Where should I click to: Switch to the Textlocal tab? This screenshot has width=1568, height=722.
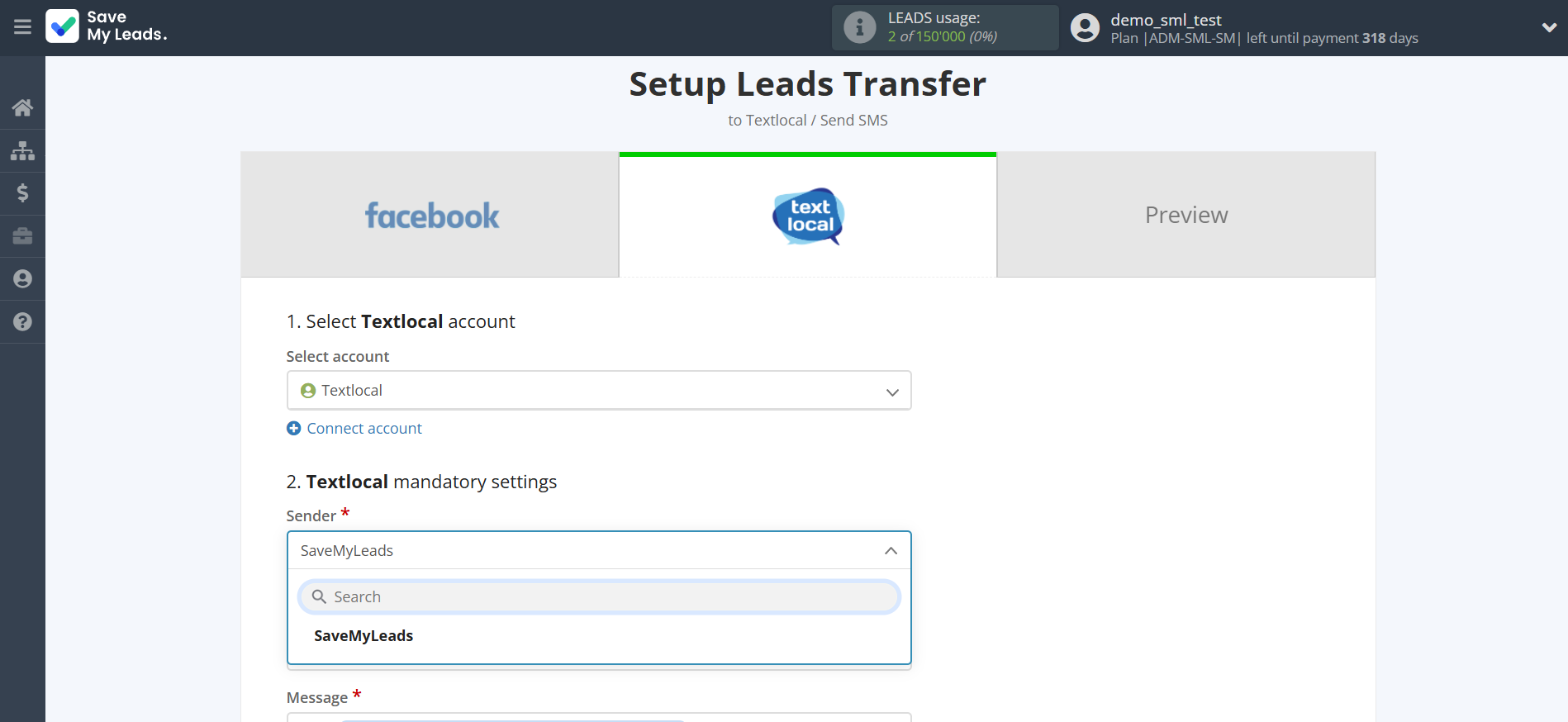pos(808,215)
